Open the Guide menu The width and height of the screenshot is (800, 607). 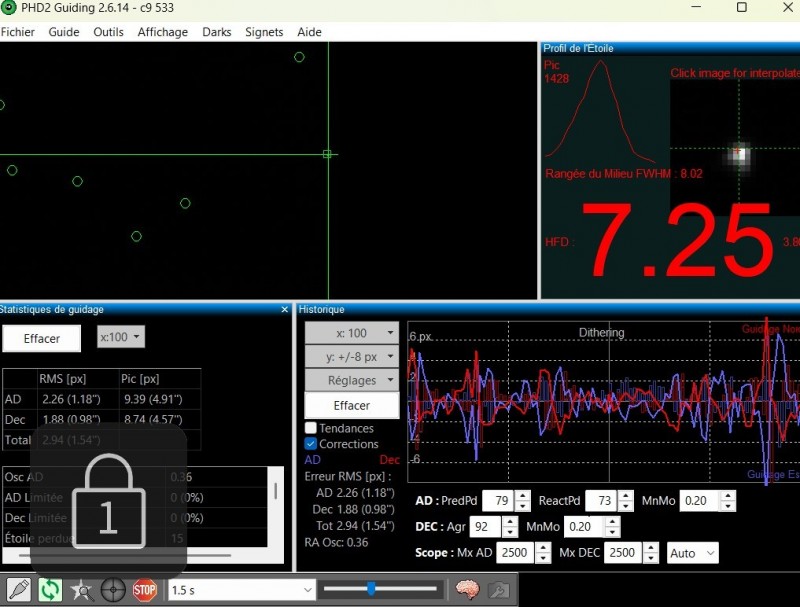tap(64, 32)
